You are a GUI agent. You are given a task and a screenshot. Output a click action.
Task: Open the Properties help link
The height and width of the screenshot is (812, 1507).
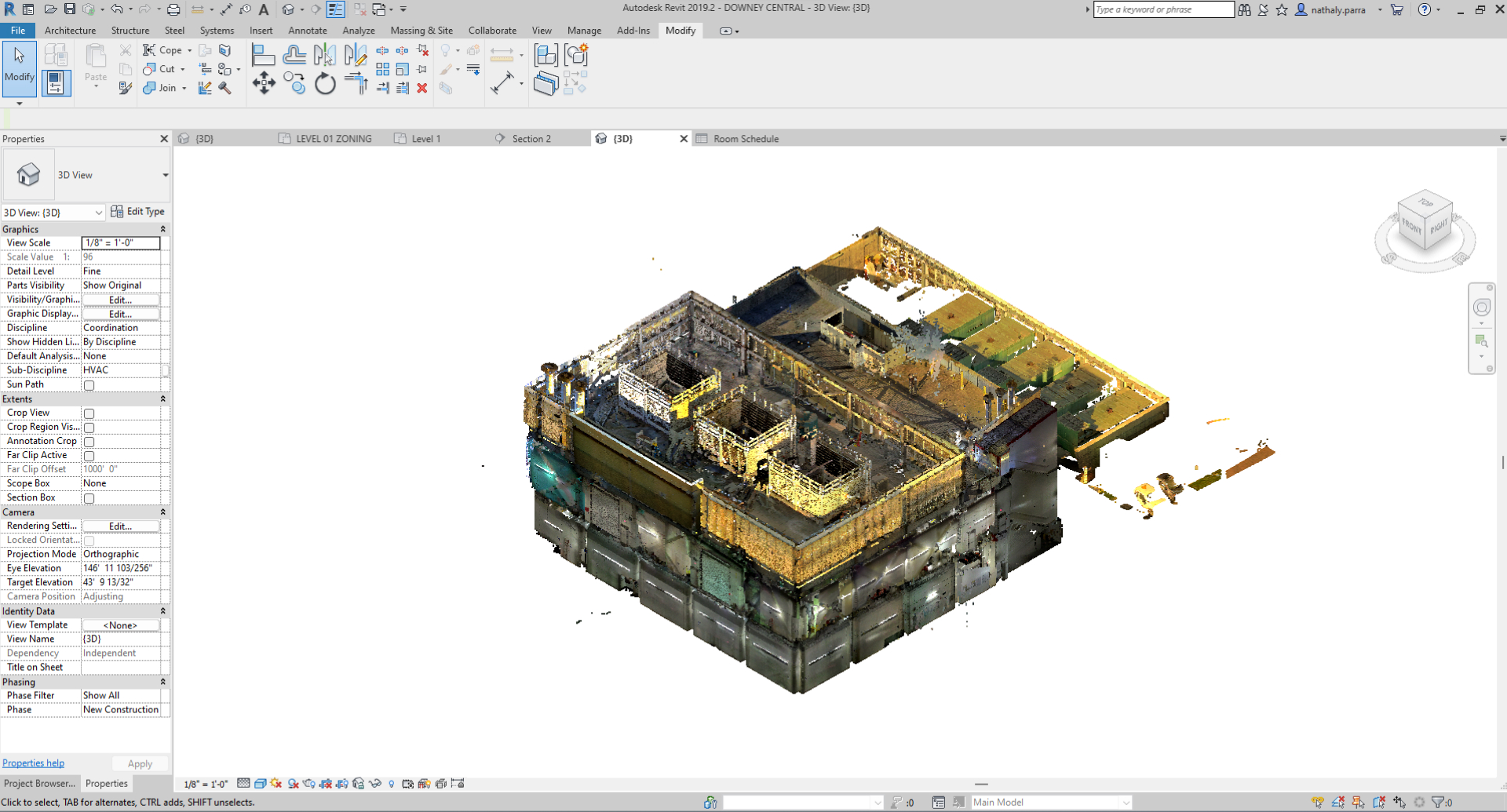33,763
